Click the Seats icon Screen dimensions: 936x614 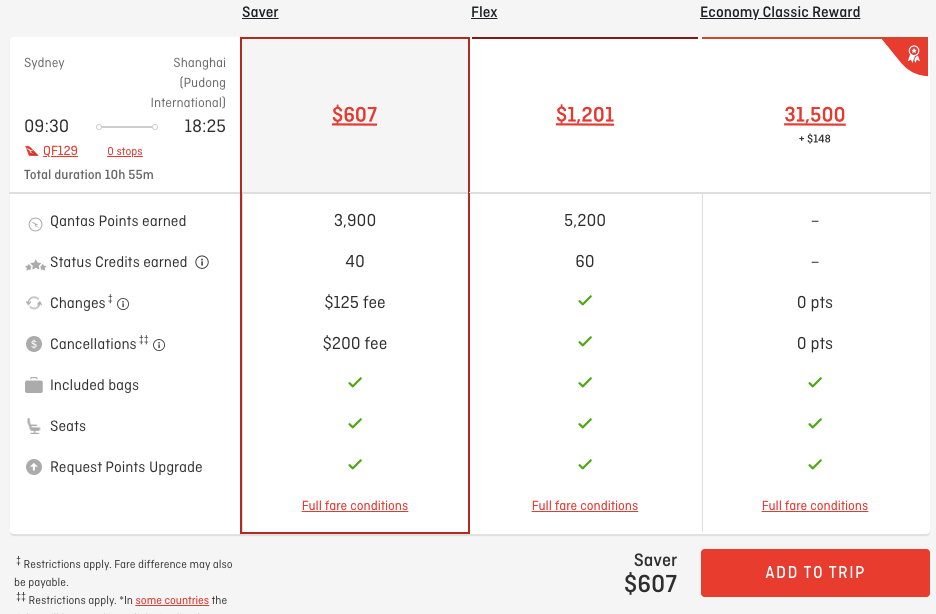(x=33, y=426)
